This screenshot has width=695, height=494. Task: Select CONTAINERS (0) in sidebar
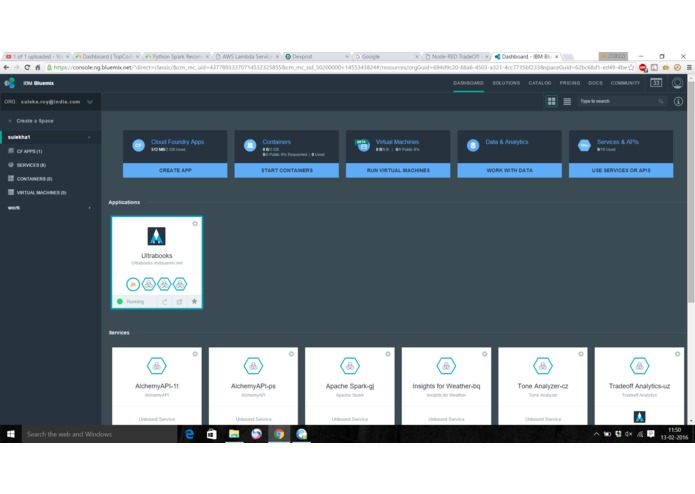pyautogui.click(x=34, y=179)
